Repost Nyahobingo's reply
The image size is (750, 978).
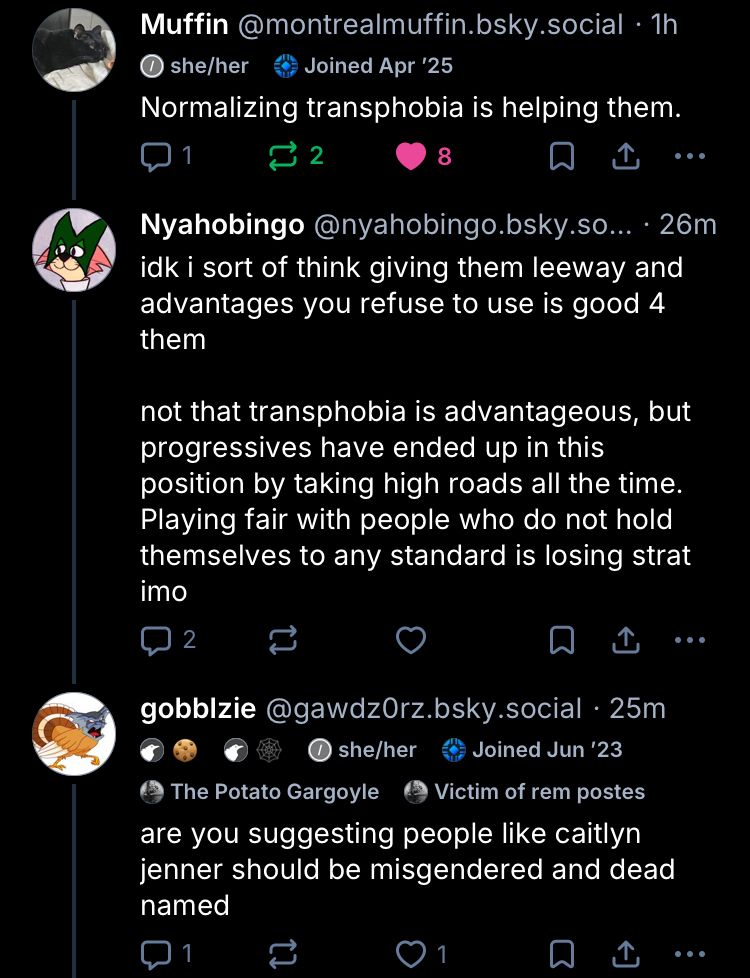(x=282, y=640)
